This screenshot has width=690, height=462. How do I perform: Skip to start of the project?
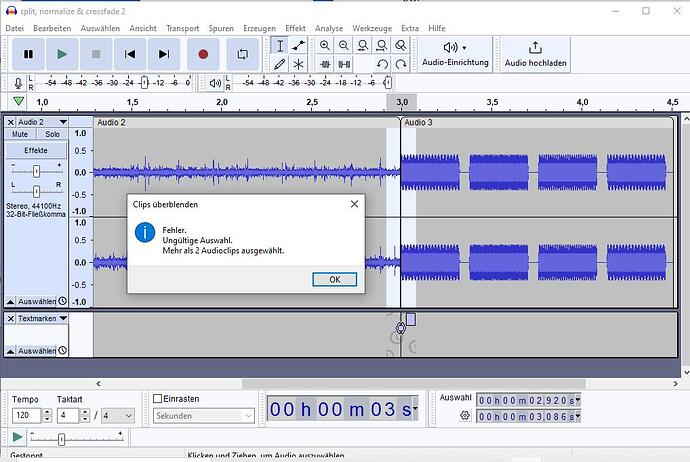[x=129, y=54]
